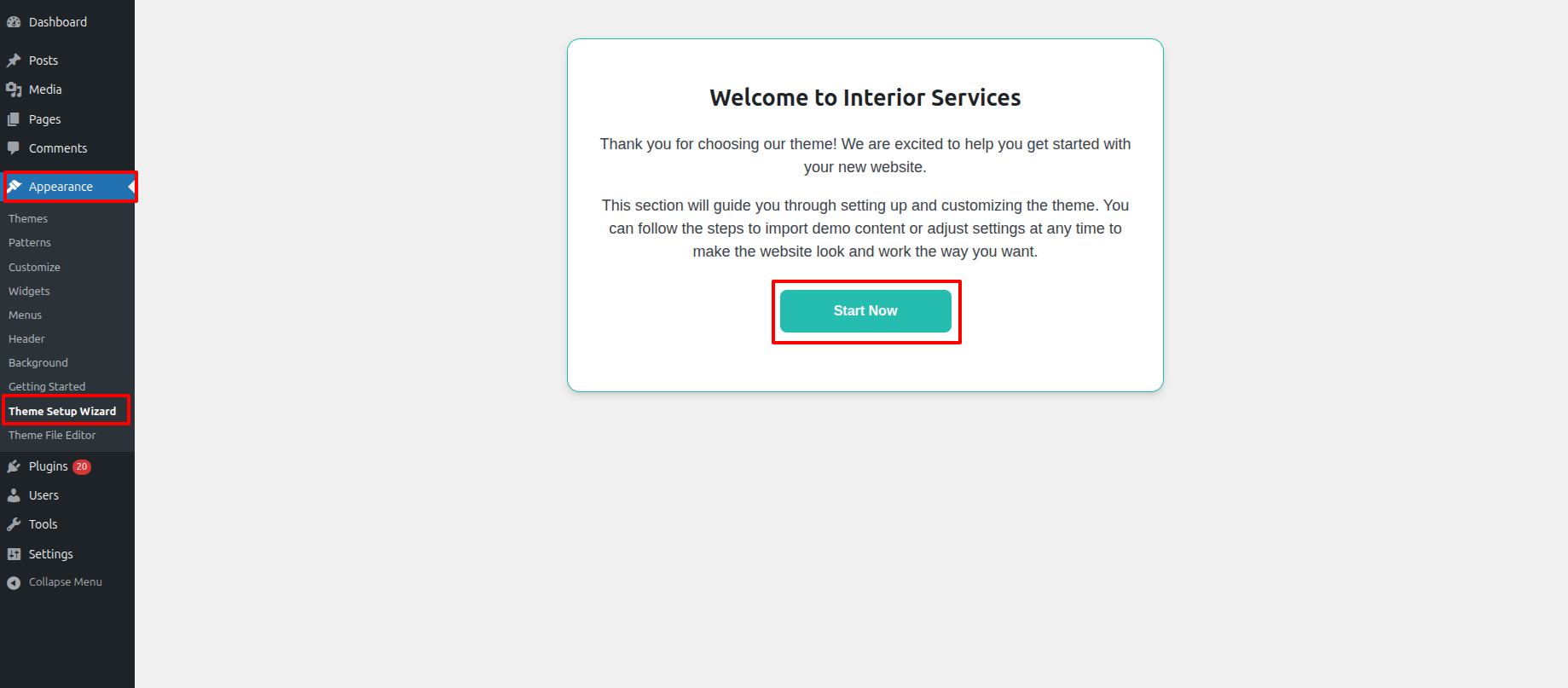Click the Posts pushpin icon

click(14, 61)
